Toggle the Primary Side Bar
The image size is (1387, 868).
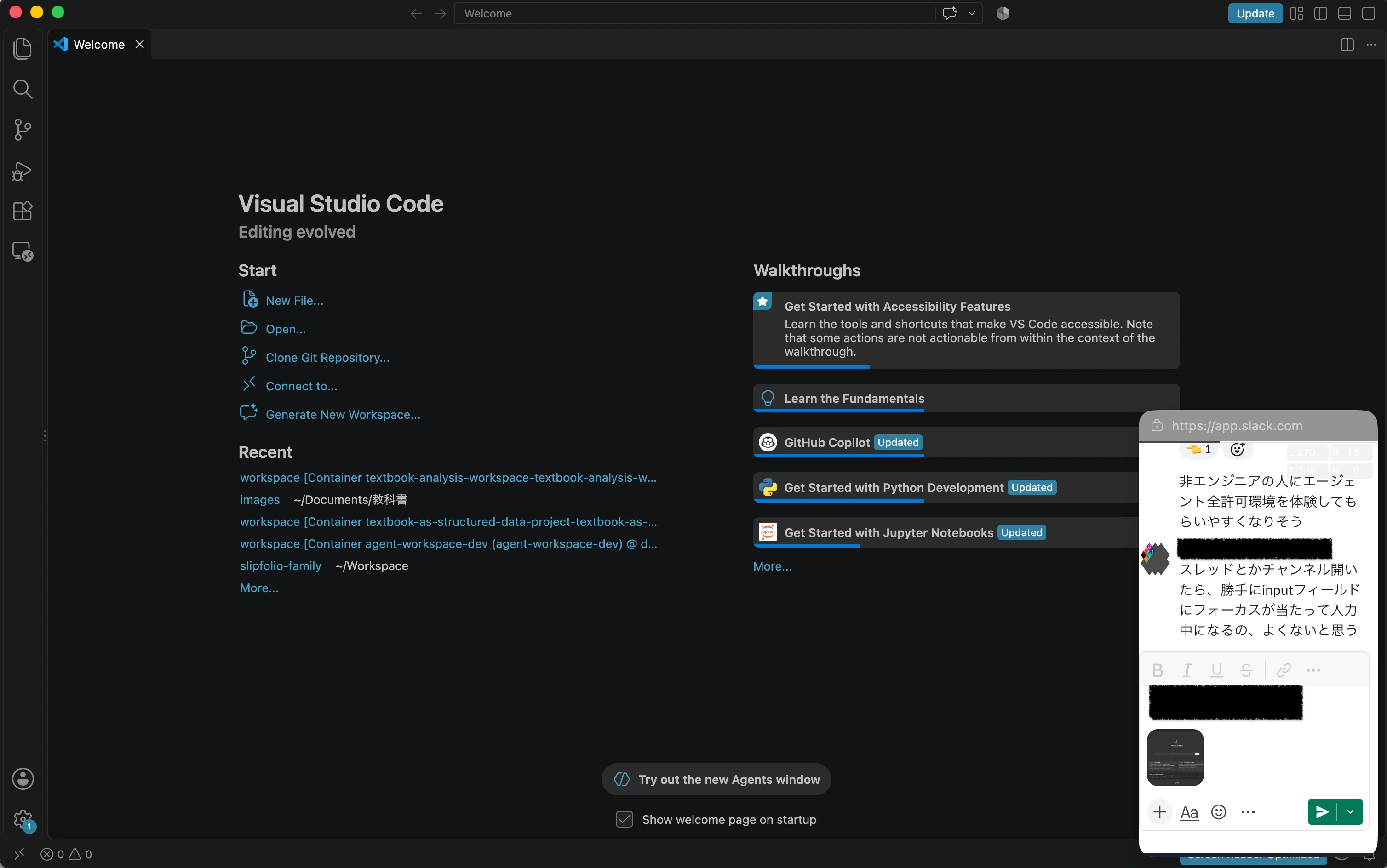coord(1320,13)
